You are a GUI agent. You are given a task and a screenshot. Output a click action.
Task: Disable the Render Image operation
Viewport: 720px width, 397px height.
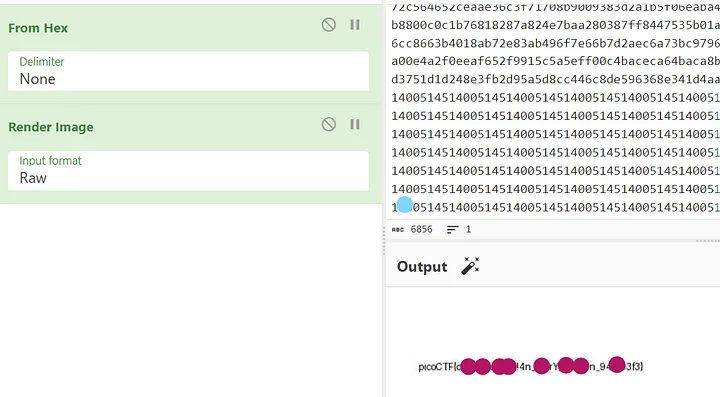pyautogui.click(x=328, y=124)
